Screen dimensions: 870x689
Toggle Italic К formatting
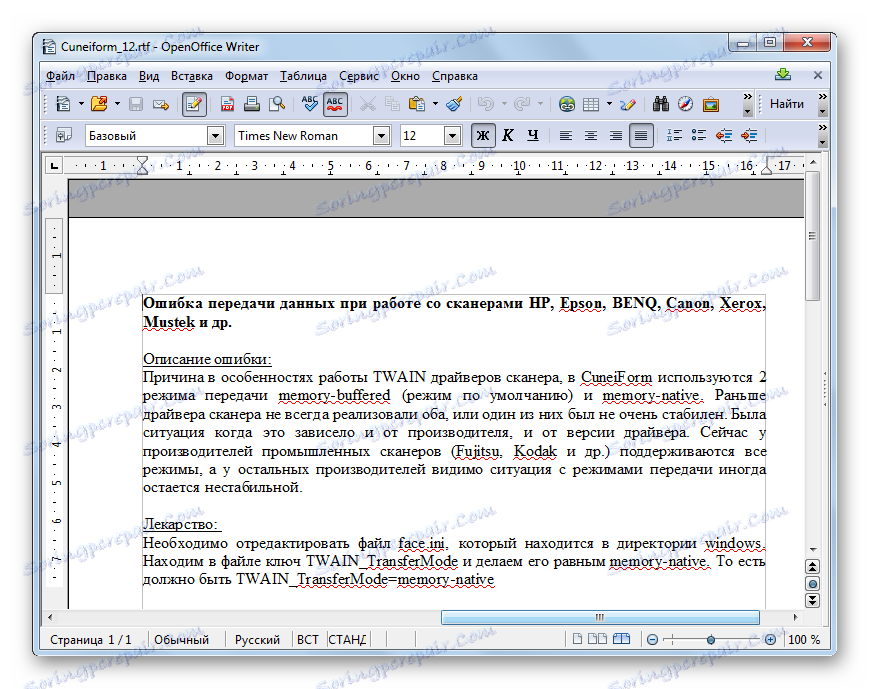pos(508,135)
